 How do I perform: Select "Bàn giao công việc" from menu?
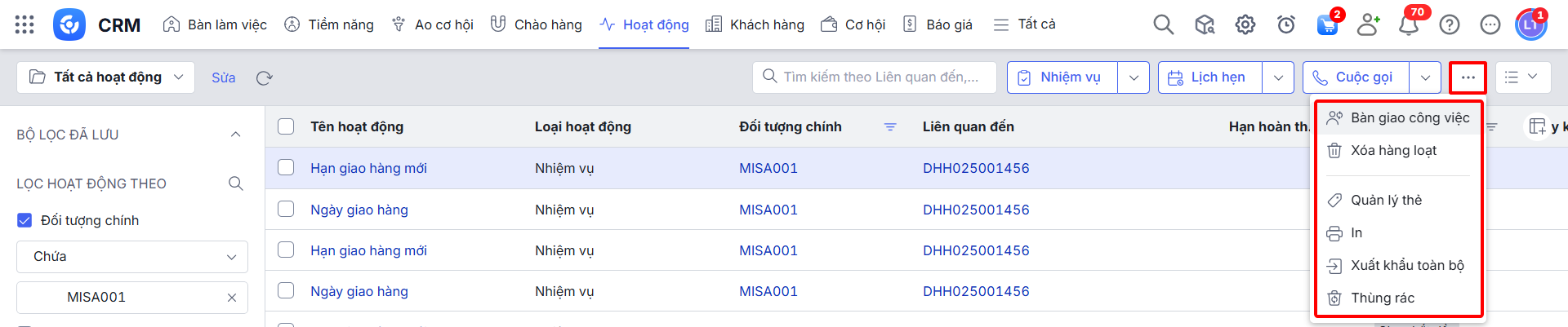tap(1410, 118)
